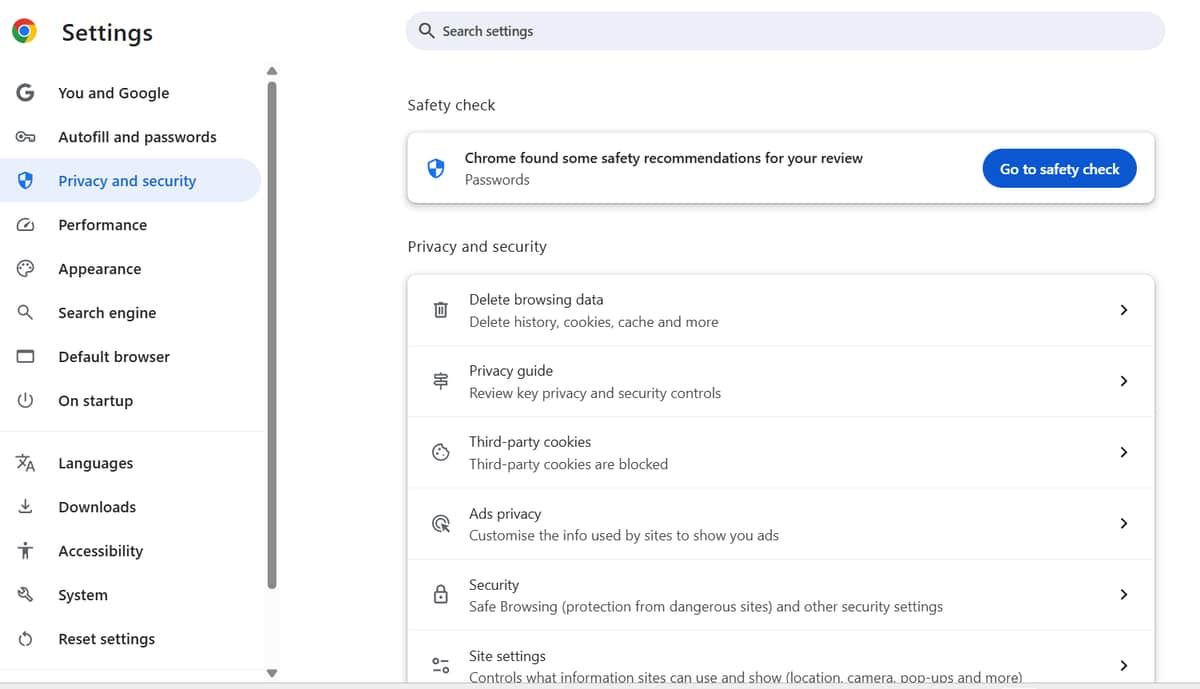Click the trash icon for Delete browsing data
The width and height of the screenshot is (1200, 689).
pyautogui.click(x=440, y=310)
